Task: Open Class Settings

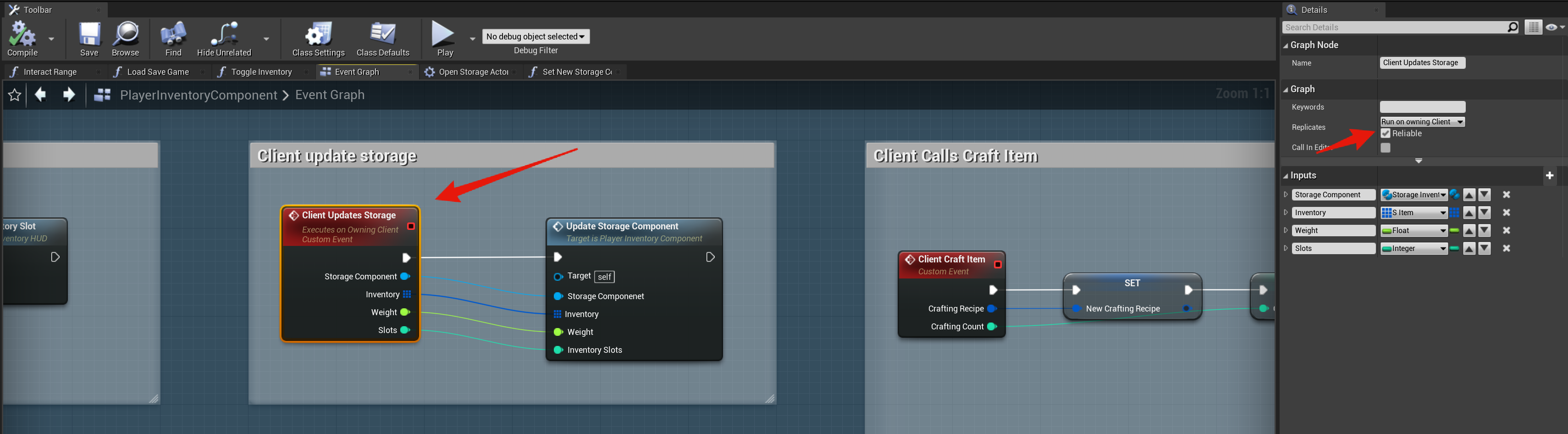Action: click(318, 39)
